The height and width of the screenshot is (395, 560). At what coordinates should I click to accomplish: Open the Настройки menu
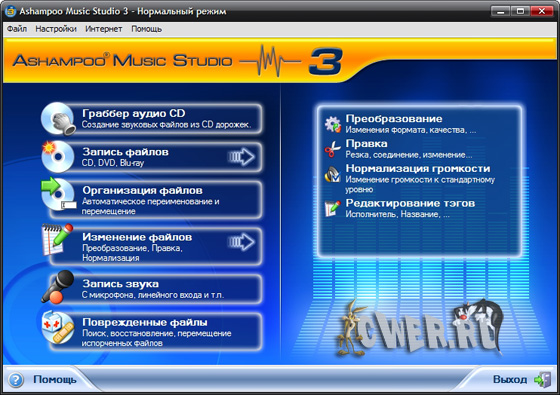coord(56,29)
